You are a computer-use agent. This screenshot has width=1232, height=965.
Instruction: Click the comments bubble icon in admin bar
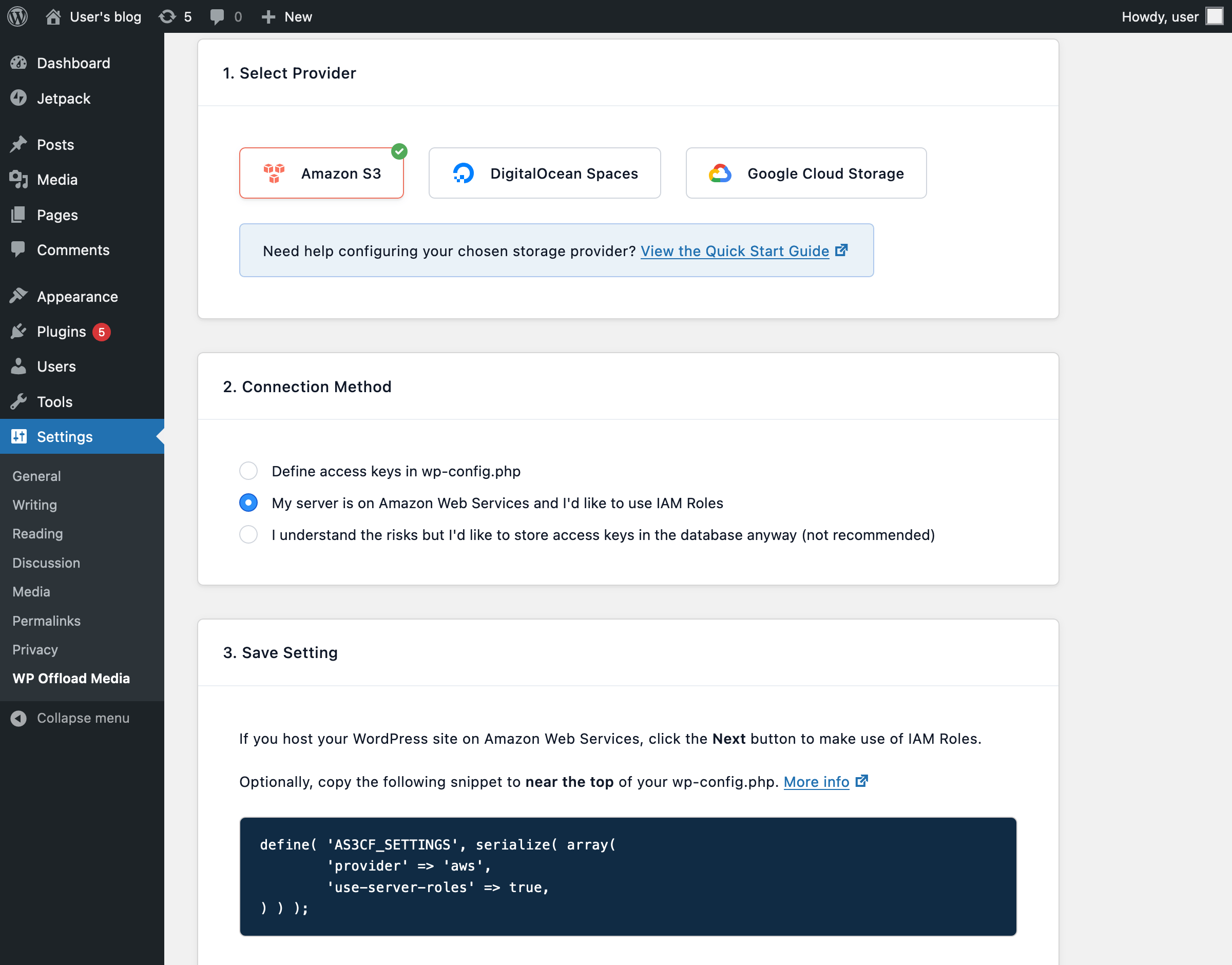(x=219, y=16)
